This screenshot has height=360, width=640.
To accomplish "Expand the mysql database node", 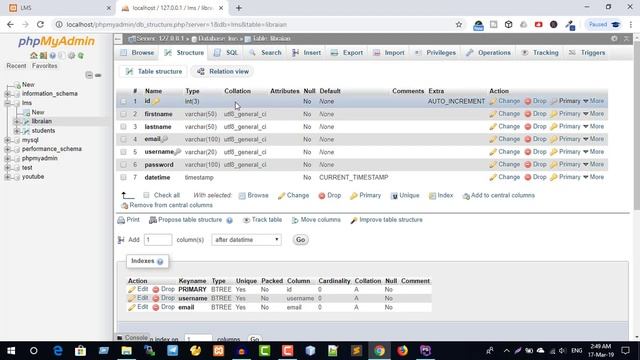I will (x=7, y=140).
